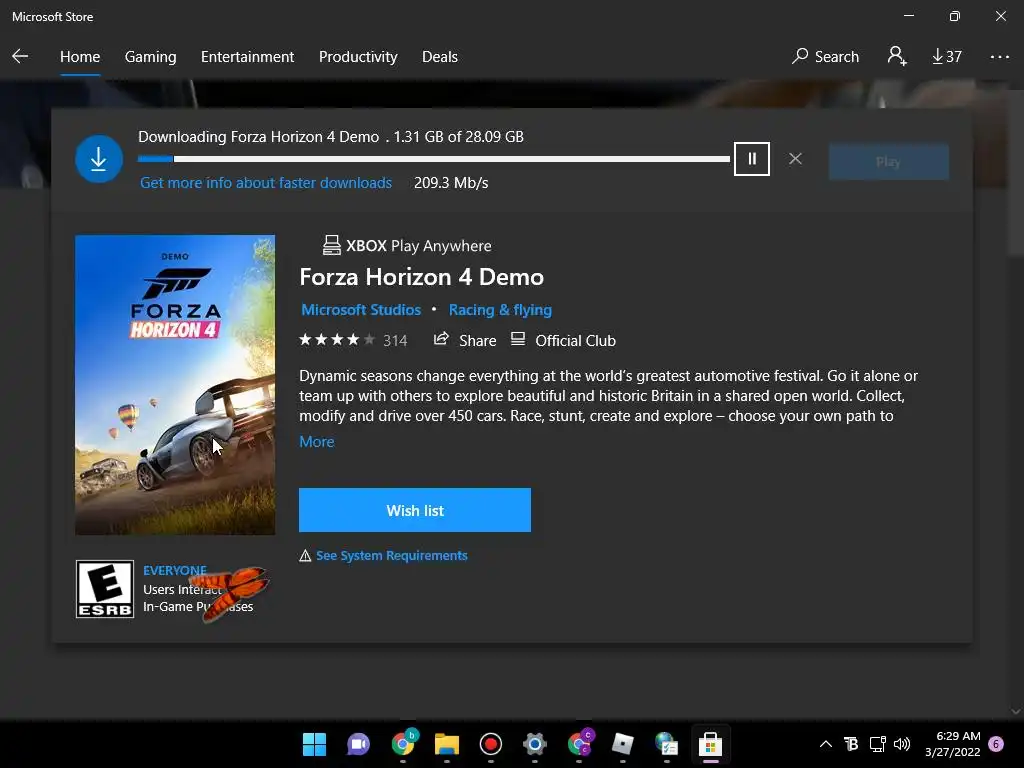
Task: Click the red record icon in taskbar
Action: (x=490, y=744)
